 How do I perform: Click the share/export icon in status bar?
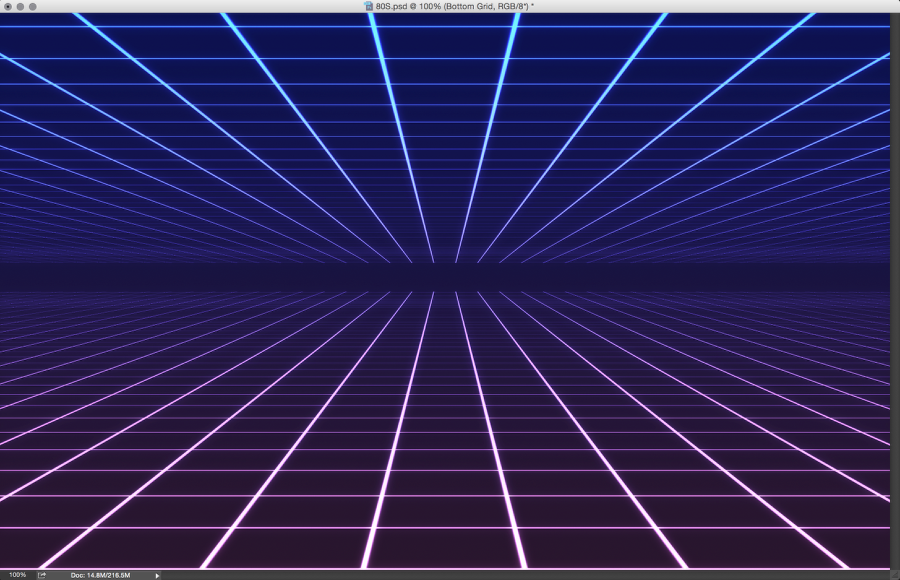click(42, 575)
